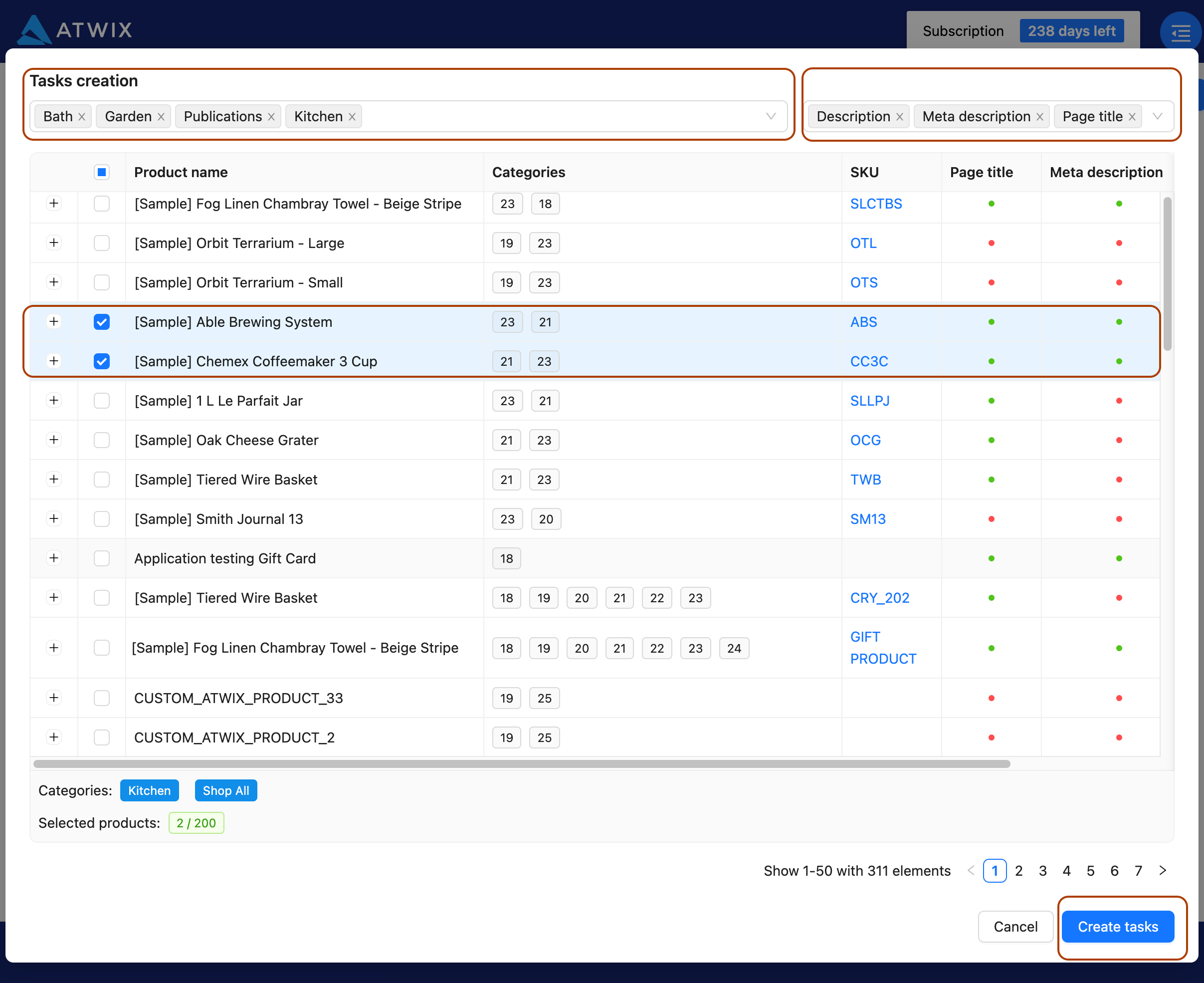
Task: Remove the Description attribute tag
Action: click(x=900, y=116)
